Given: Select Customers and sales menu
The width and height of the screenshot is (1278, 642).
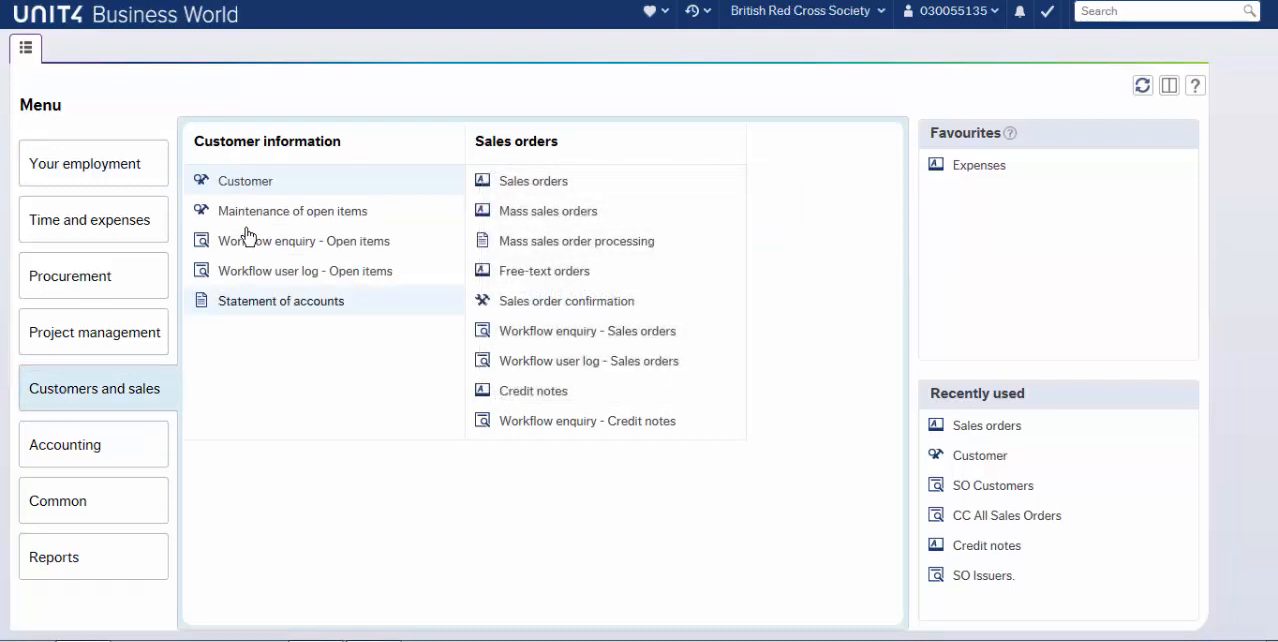Looking at the screenshot, I should coord(98,388).
